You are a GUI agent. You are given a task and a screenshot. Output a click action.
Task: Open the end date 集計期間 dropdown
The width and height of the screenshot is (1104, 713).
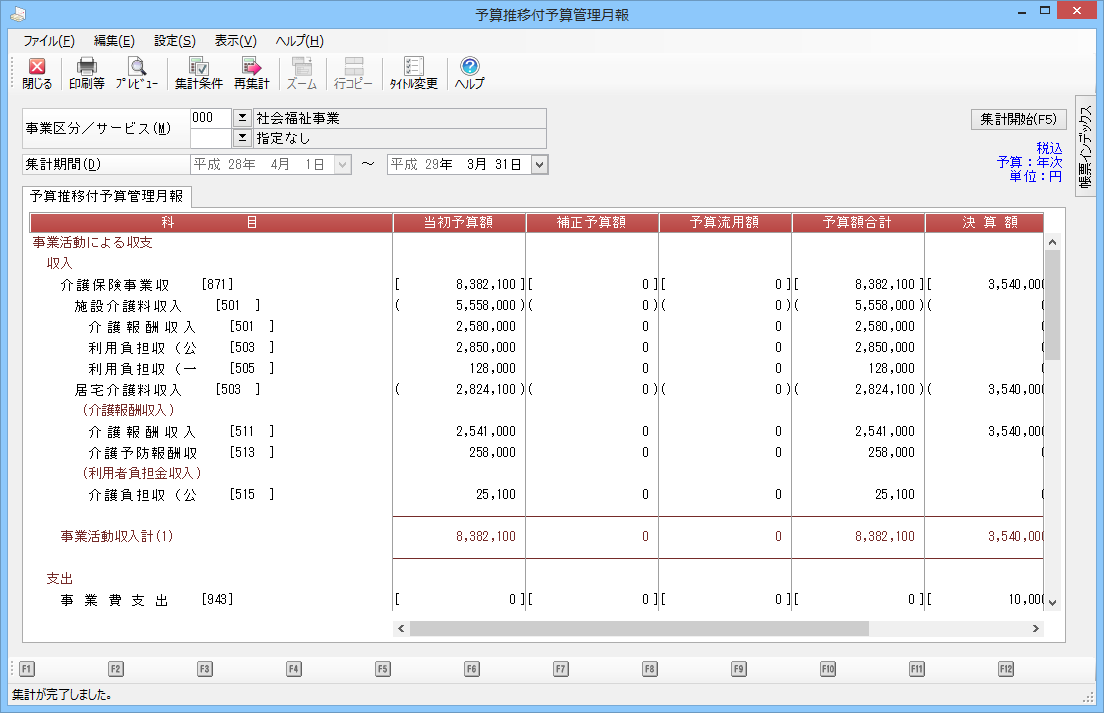540,165
